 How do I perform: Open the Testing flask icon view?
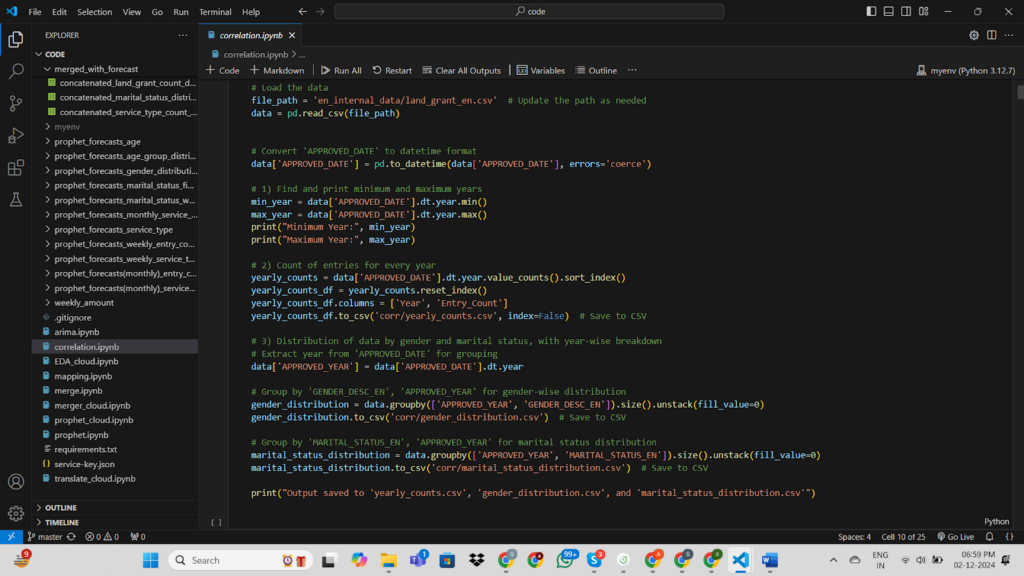(x=16, y=200)
